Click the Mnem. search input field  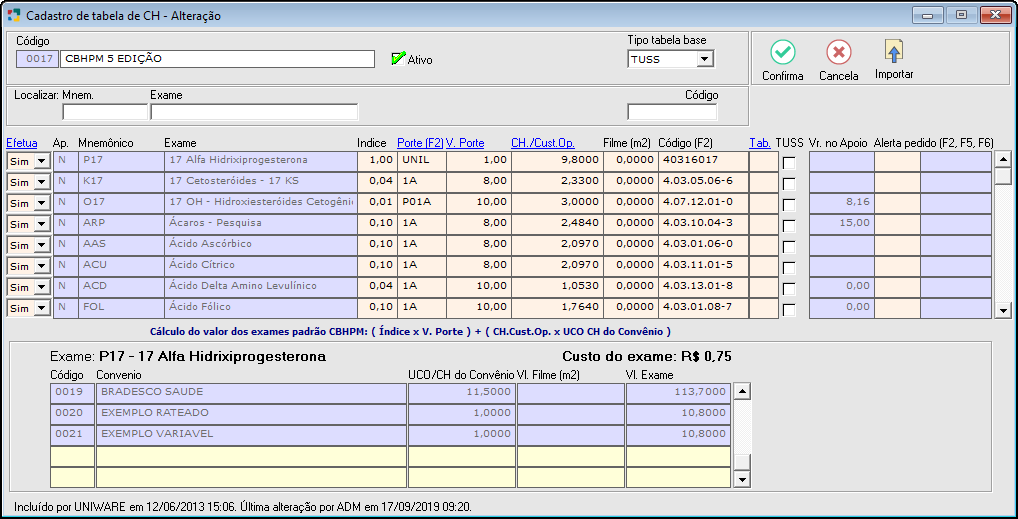coord(105,112)
